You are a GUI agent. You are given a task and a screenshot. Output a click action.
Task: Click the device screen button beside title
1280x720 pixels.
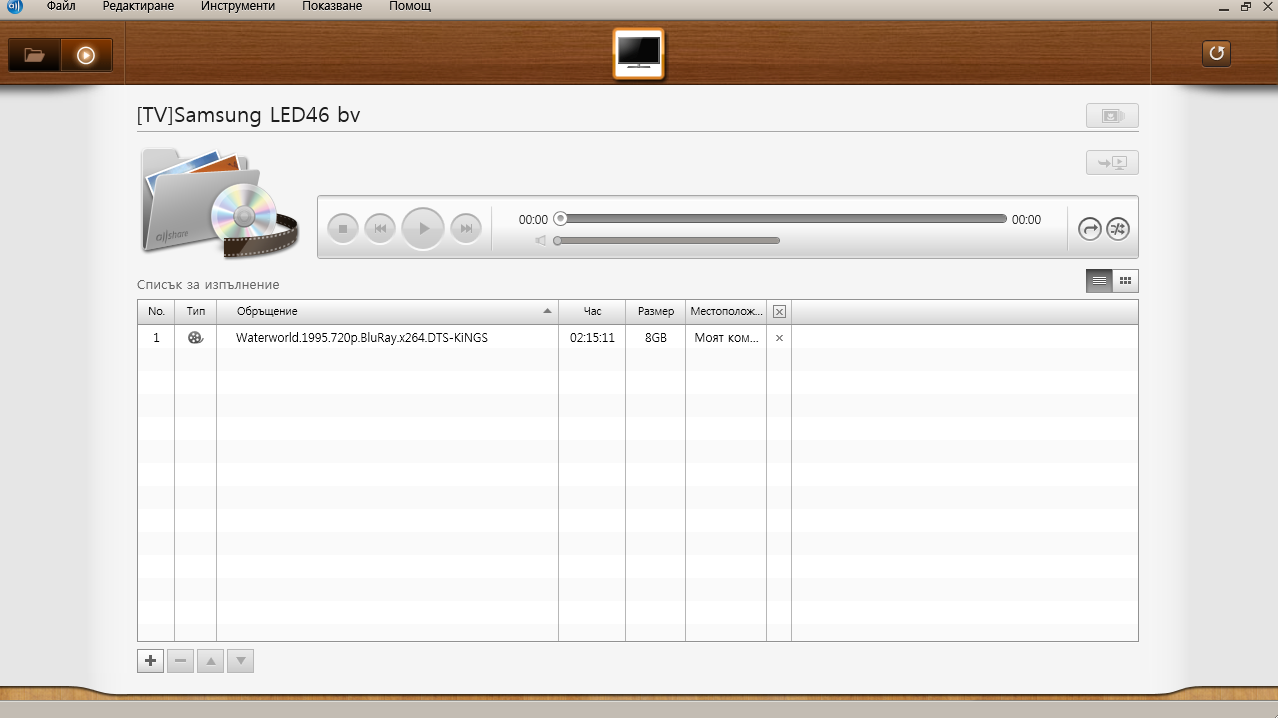click(1112, 116)
